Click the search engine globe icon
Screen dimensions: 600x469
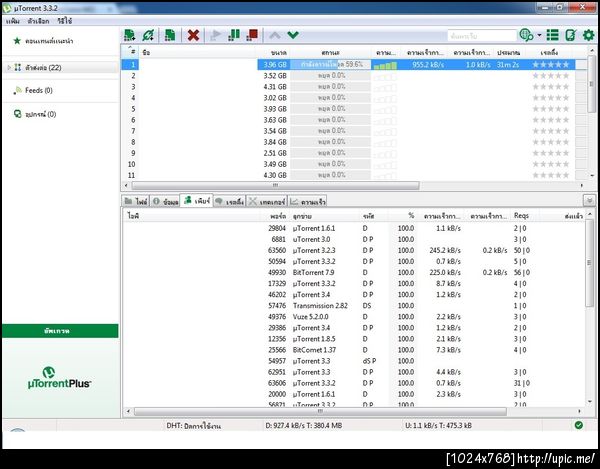click(527, 35)
